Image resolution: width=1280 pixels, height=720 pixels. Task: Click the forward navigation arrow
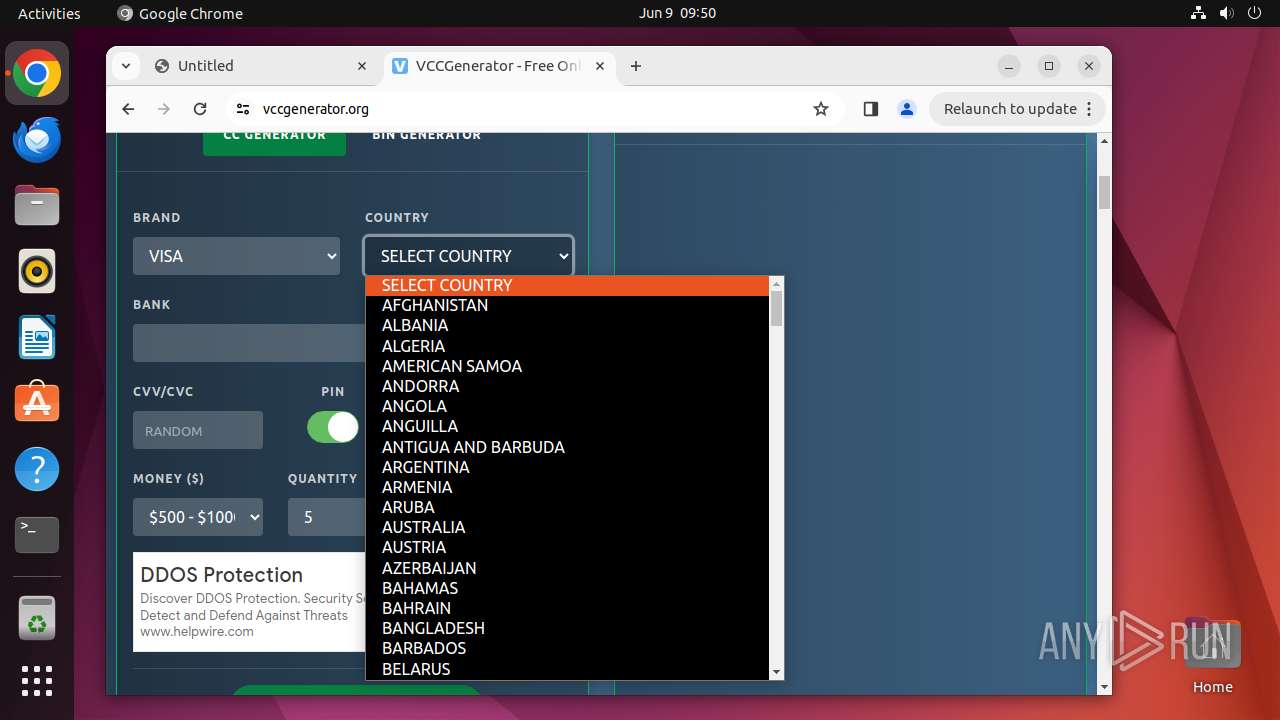coord(164,109)
